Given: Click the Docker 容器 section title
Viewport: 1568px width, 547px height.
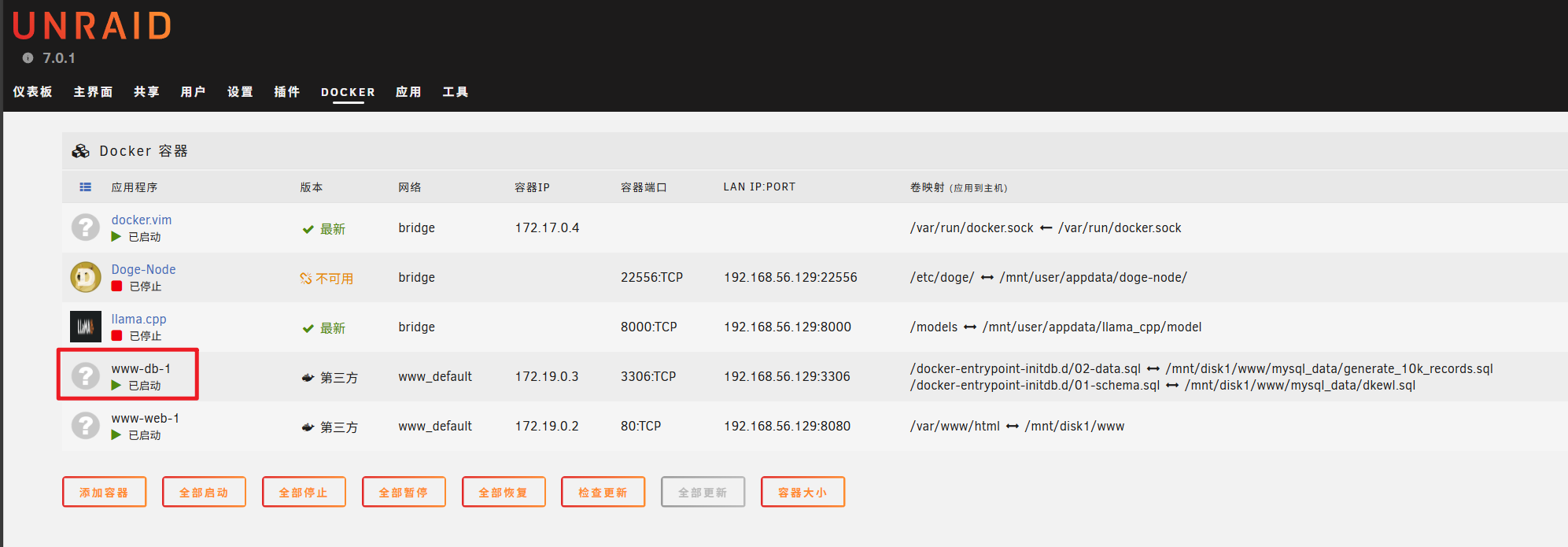Looking at the screenshot, I should click(x=143, y=151).
